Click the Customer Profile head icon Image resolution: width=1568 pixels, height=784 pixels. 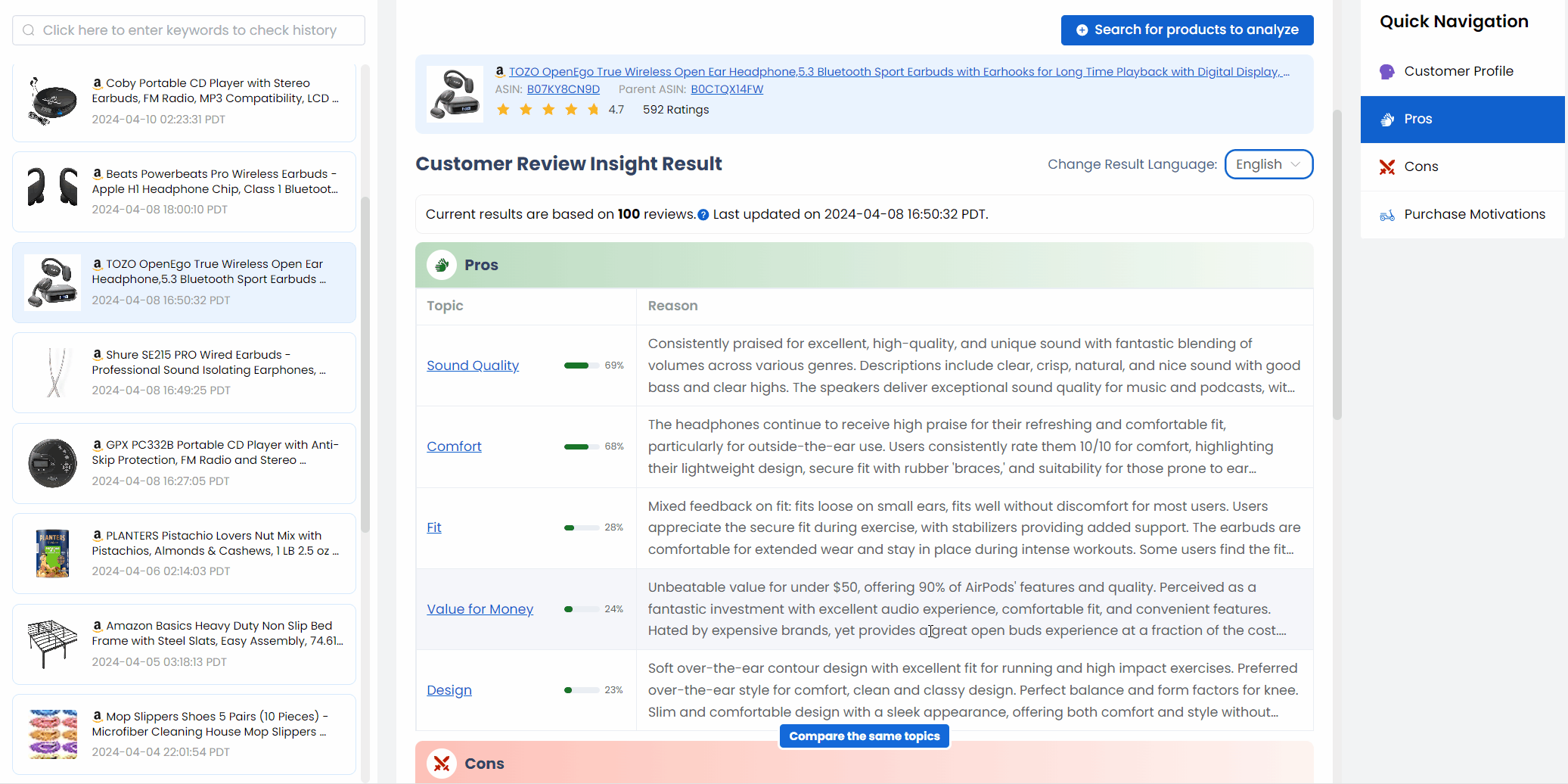pos(1386,71)
